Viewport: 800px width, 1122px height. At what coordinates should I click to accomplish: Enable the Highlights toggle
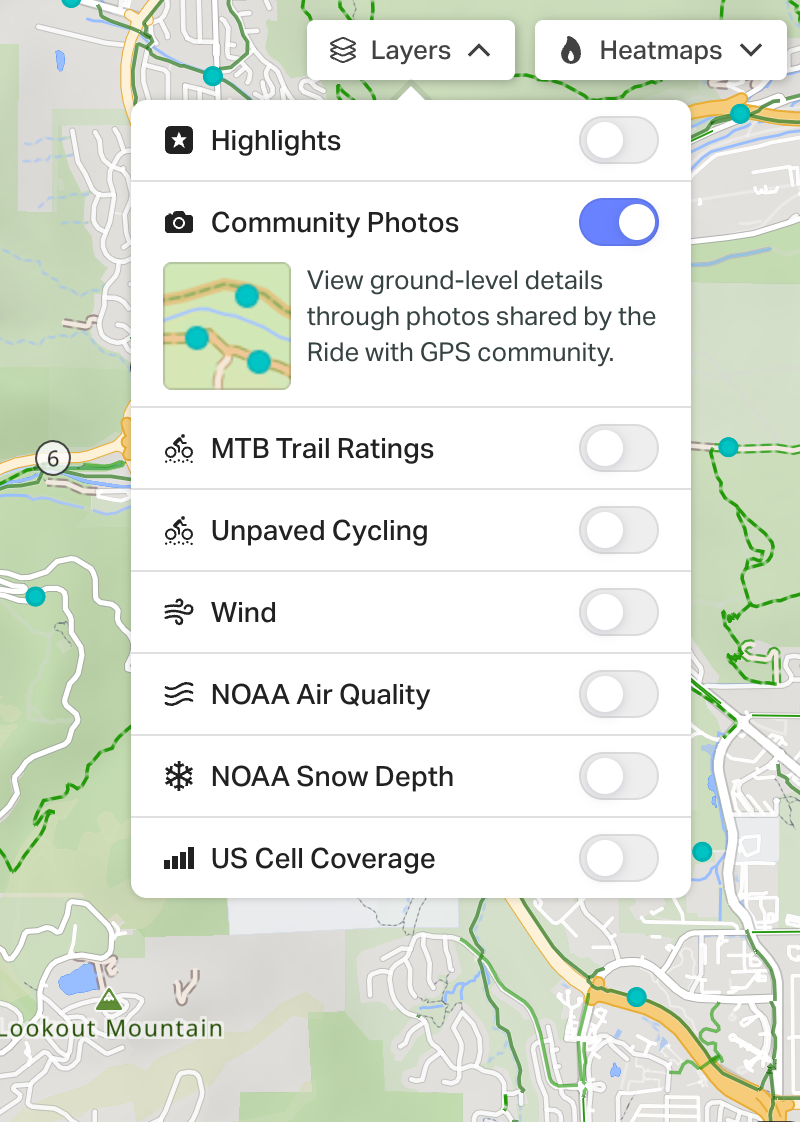pos(619,140)
